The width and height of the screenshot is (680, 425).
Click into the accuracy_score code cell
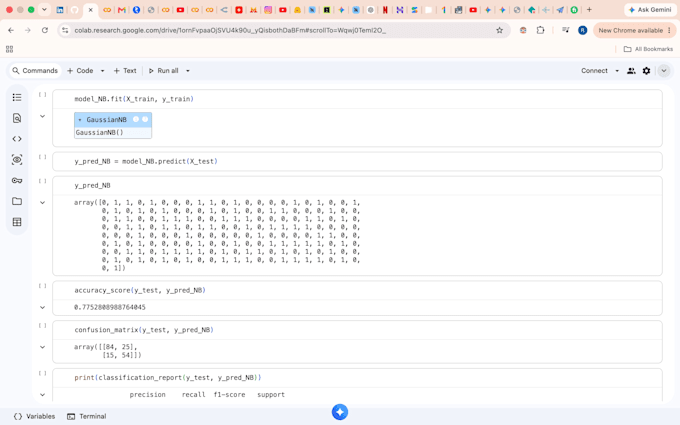357,290
